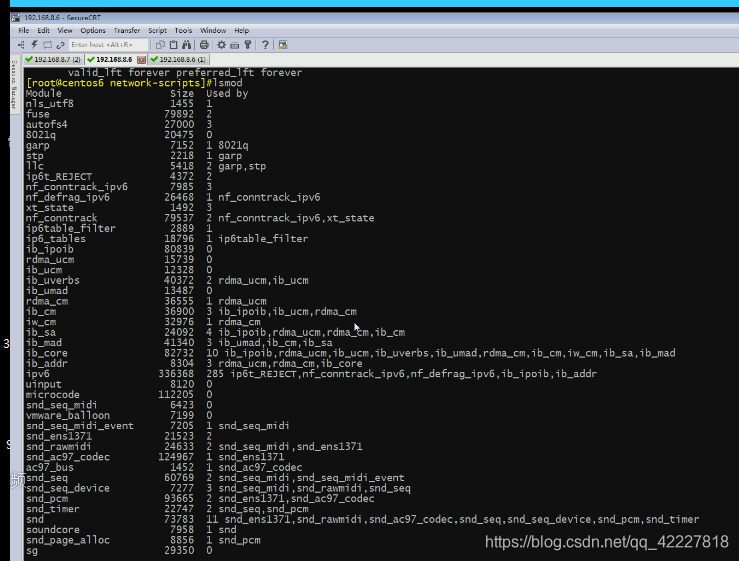Image resolution: width=739 pixels, height=561 pixels.
Task: Click the autofs4 module name
Action: pos(47,124)
